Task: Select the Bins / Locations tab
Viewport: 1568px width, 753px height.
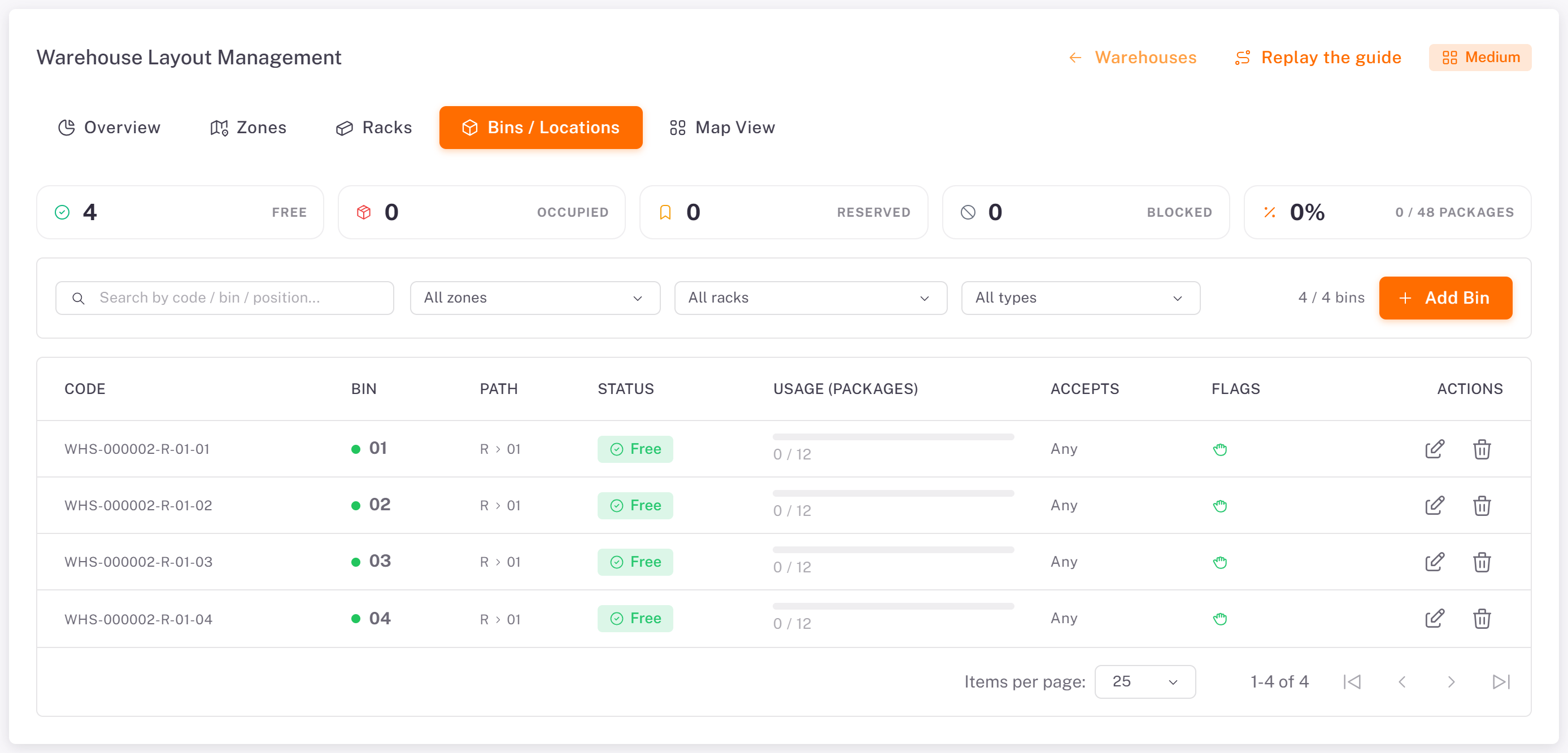Action: (x=541, y=128)
